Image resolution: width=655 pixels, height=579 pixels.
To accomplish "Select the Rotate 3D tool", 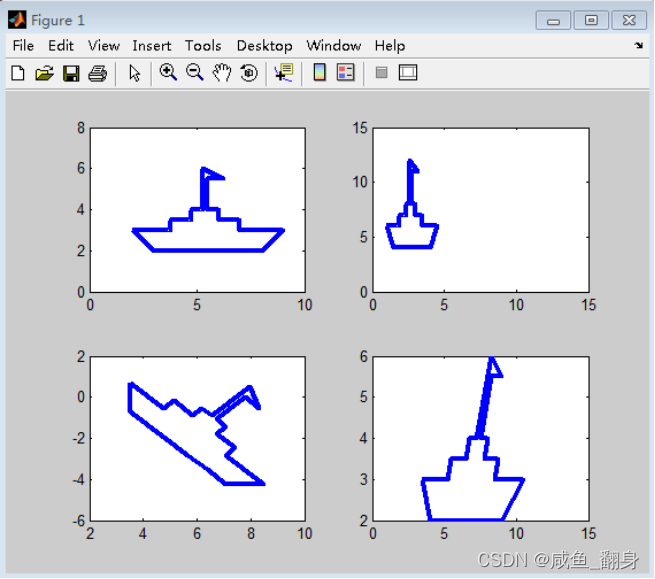I will pyautogui.click(x=249, y=73).
